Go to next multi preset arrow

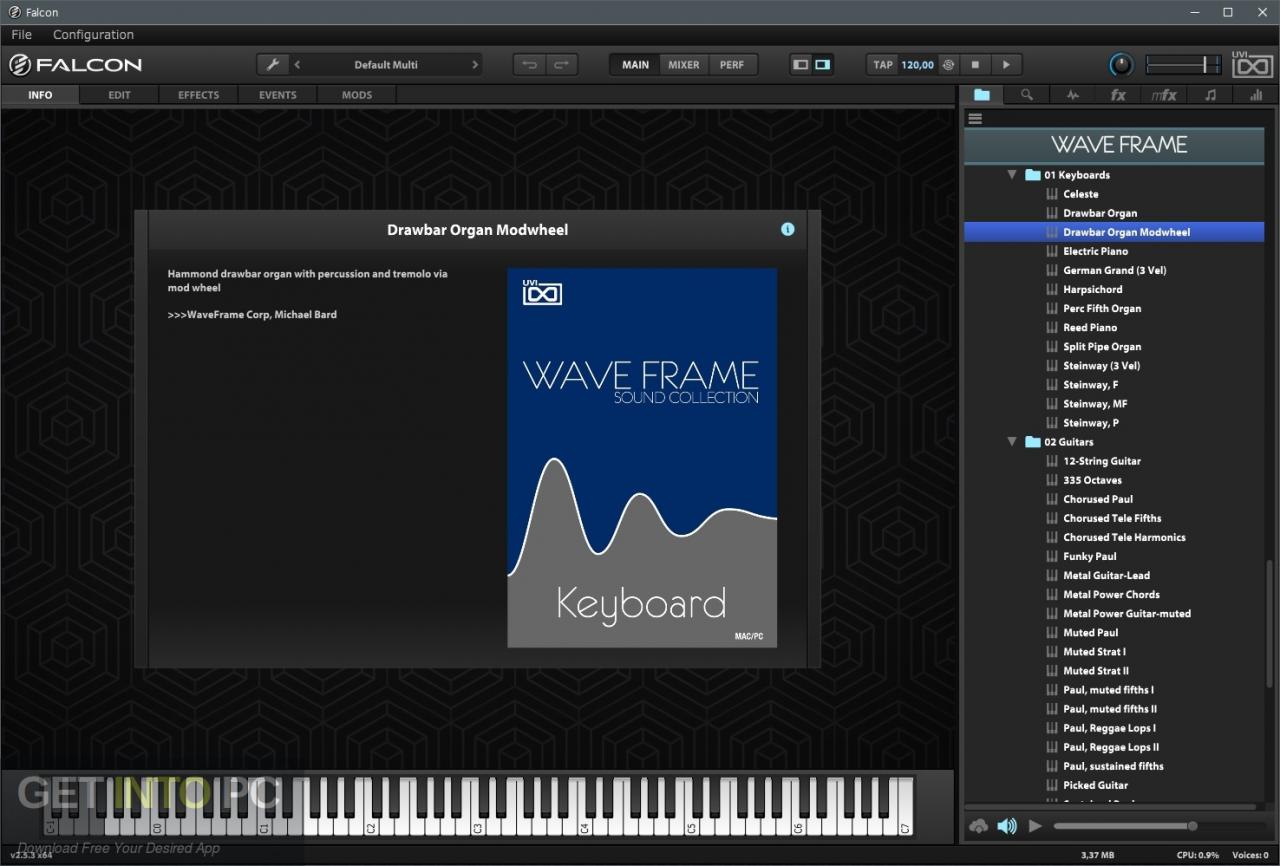coord(475,65)
